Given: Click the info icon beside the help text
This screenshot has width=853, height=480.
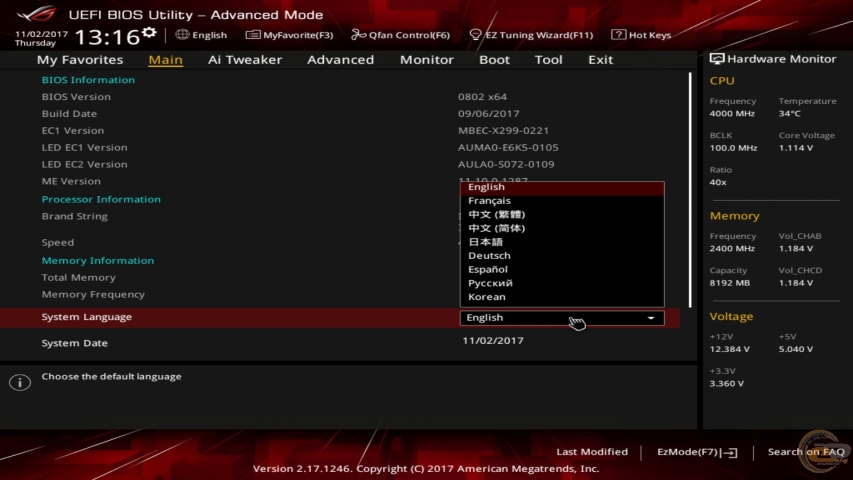Looking at the screenshot, I should pos(20,382).
